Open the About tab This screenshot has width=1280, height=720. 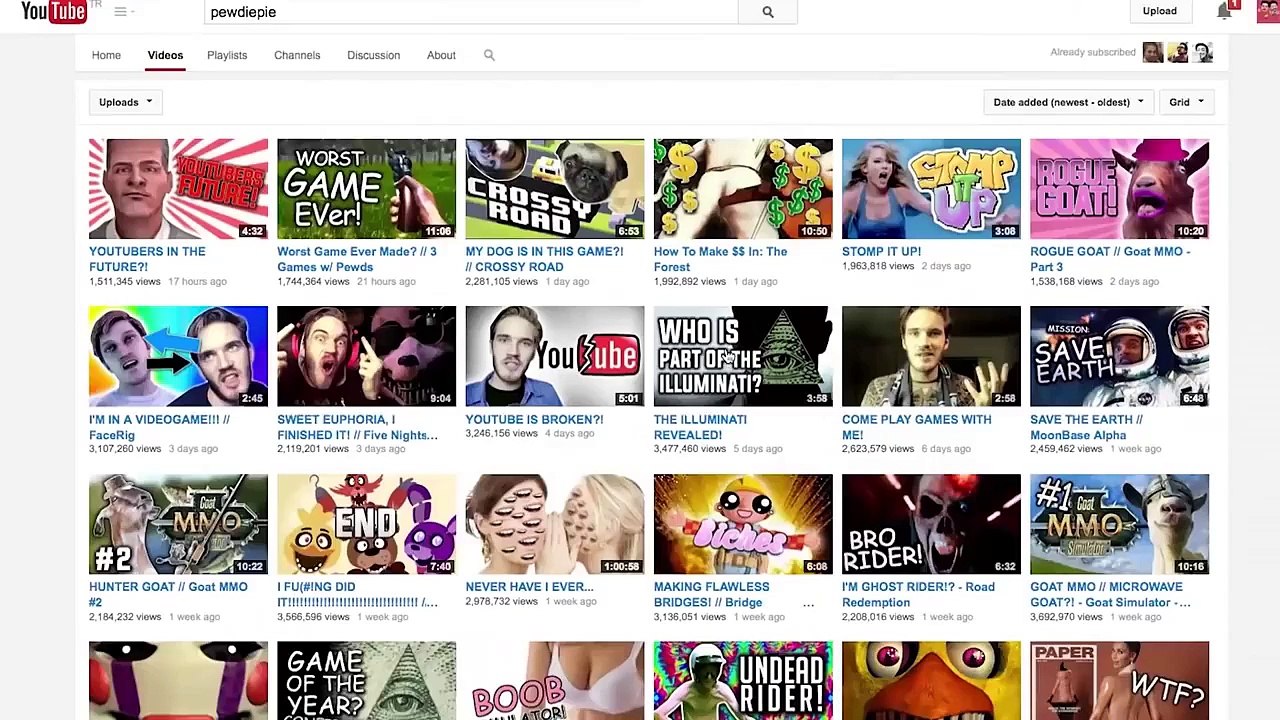441,55
